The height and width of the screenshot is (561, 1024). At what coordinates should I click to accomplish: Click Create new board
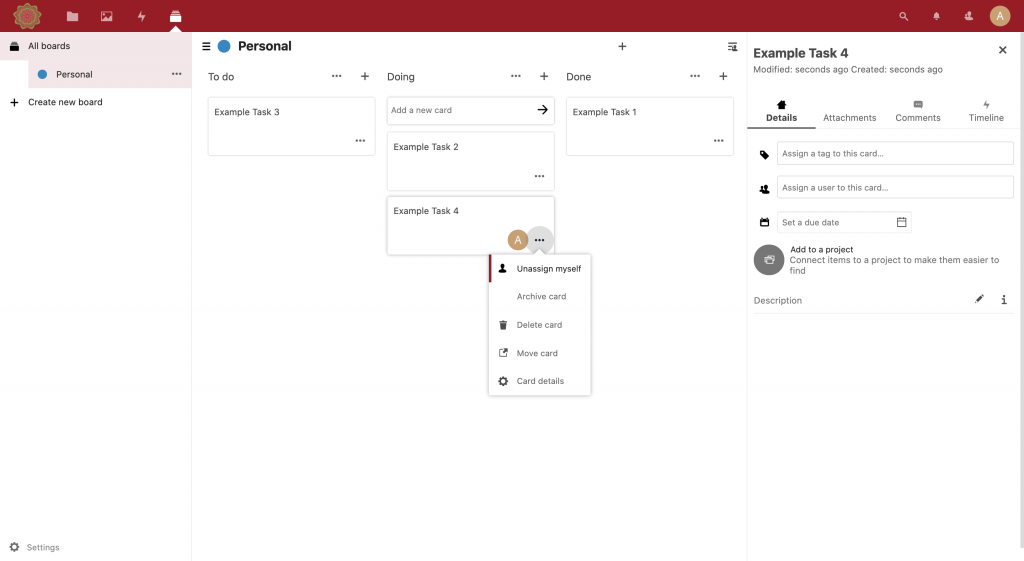95,102
